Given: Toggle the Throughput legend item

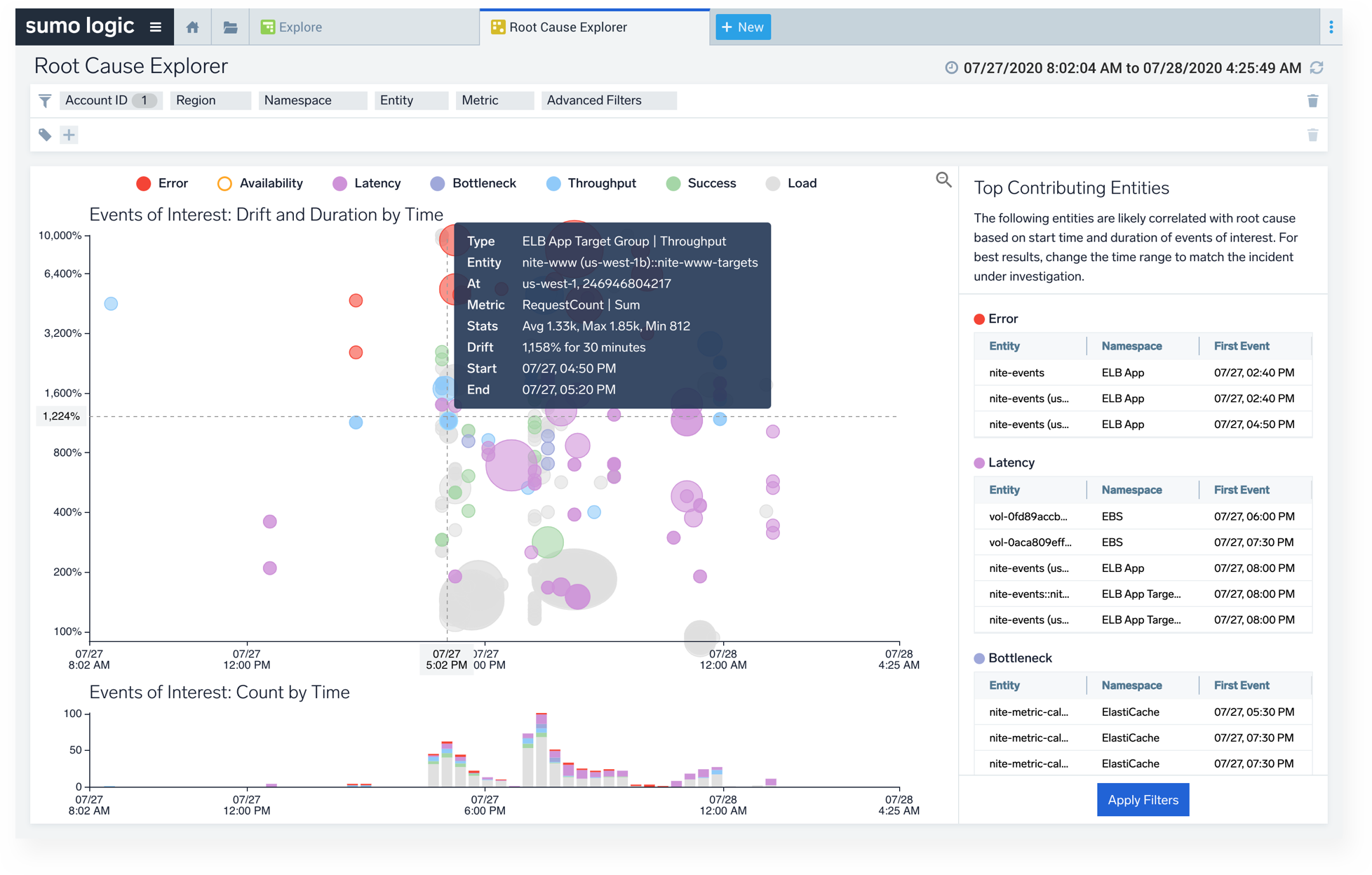Looking at the screenshot, I should (x=591, y=184).
